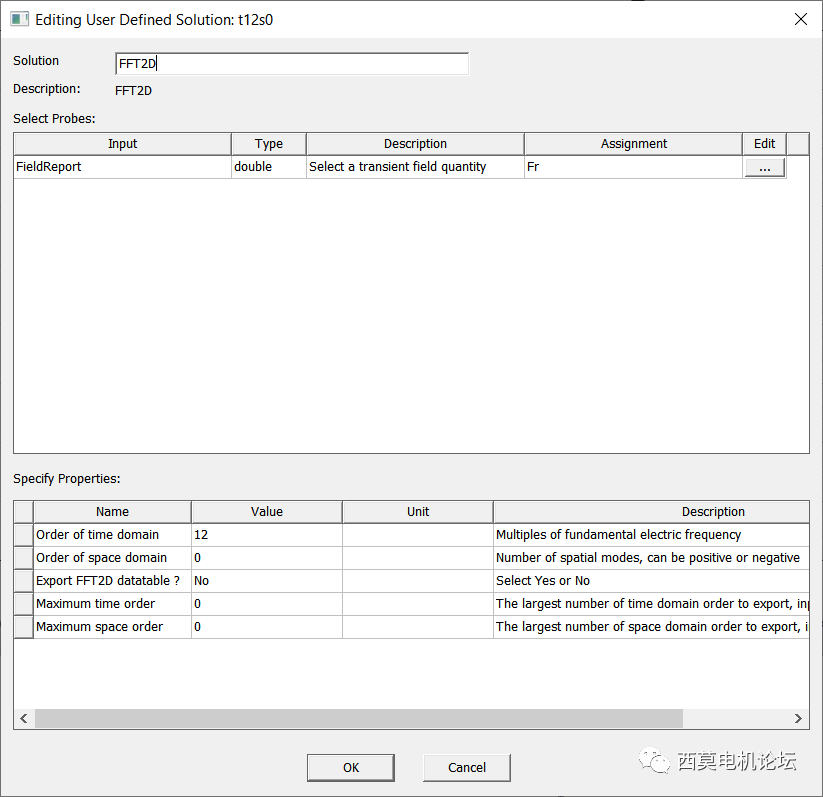Click the Input column header
This screenshot has height=797, width=823.
point(122,143)
